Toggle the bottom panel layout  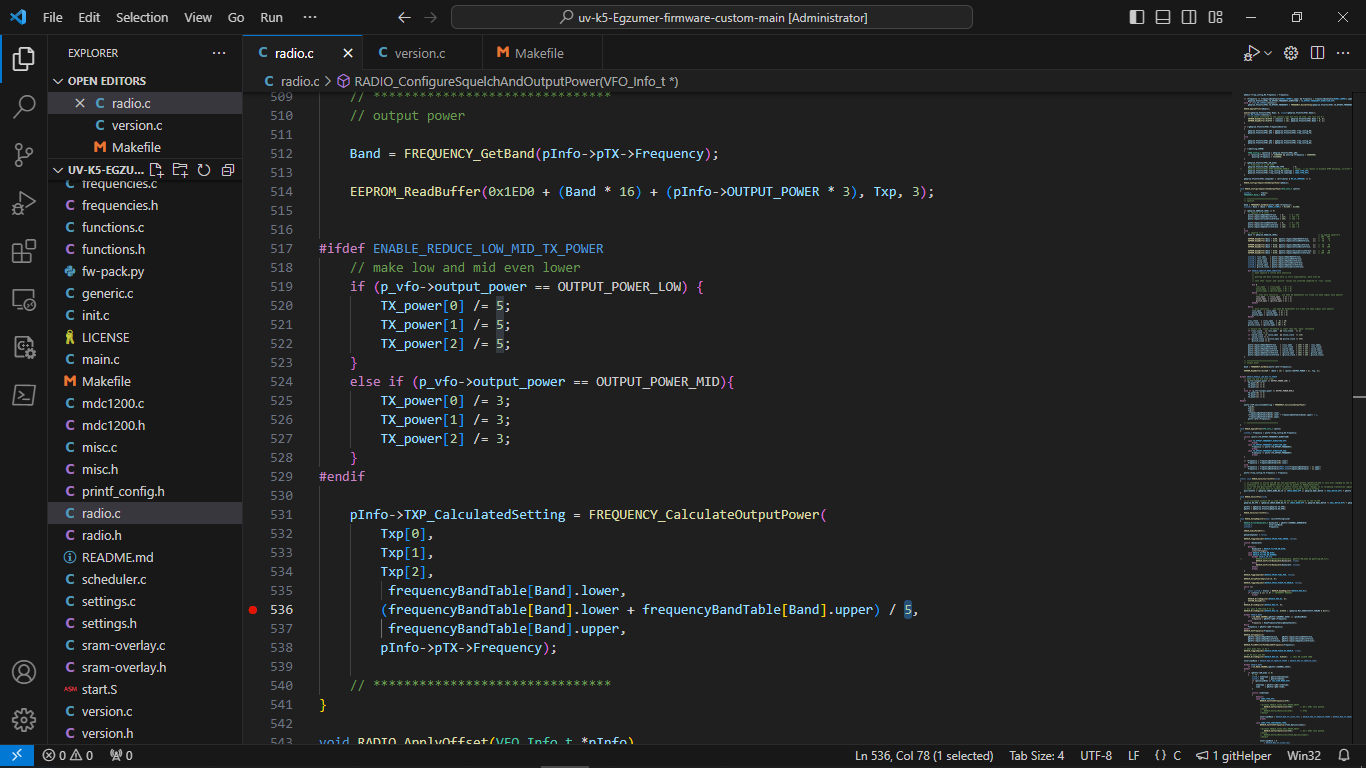tap(1163, 18)
